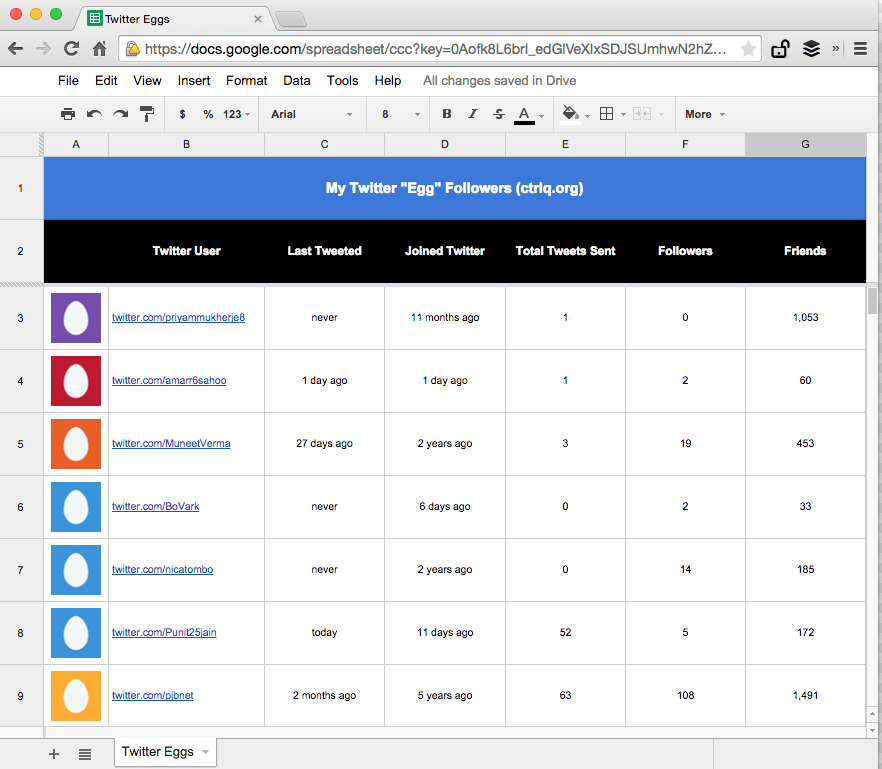Click the scroll down arrow
This screenshot has width=882, height=769.
coord(872,730)
